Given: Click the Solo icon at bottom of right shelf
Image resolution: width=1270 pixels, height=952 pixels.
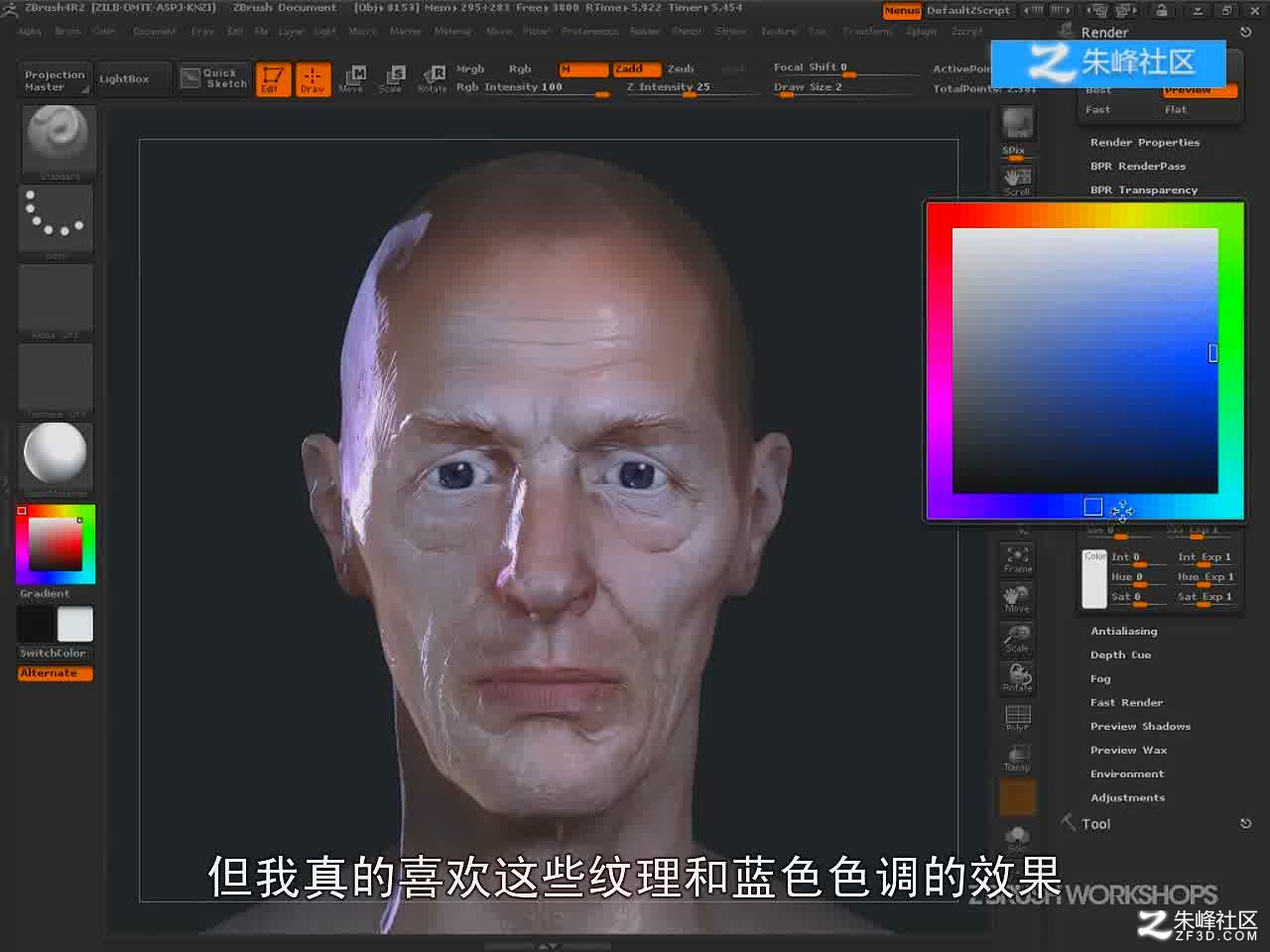Looking at the screenshot, I should point(1017,839).
